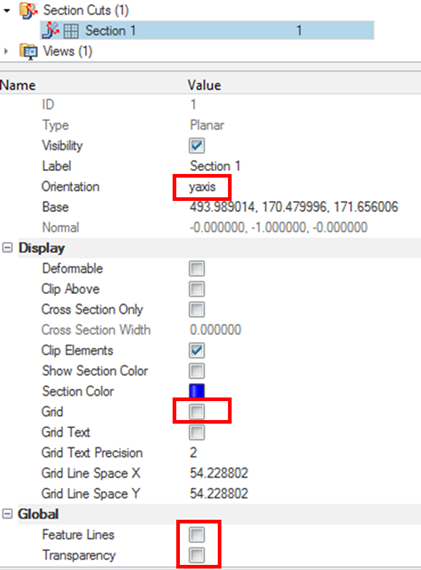Click the Normal vector value
421x570 pixels.
coord(278,228)
